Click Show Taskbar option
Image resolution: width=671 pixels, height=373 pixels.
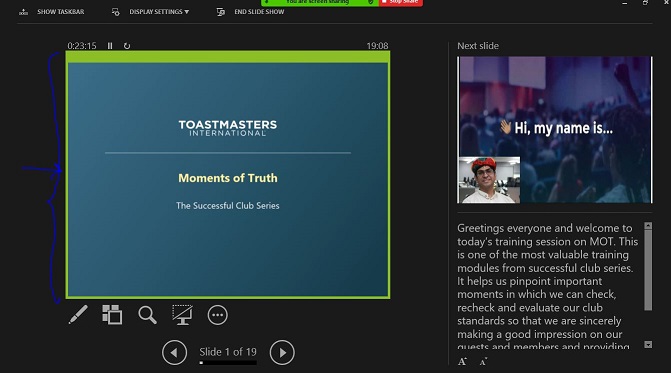60,12
